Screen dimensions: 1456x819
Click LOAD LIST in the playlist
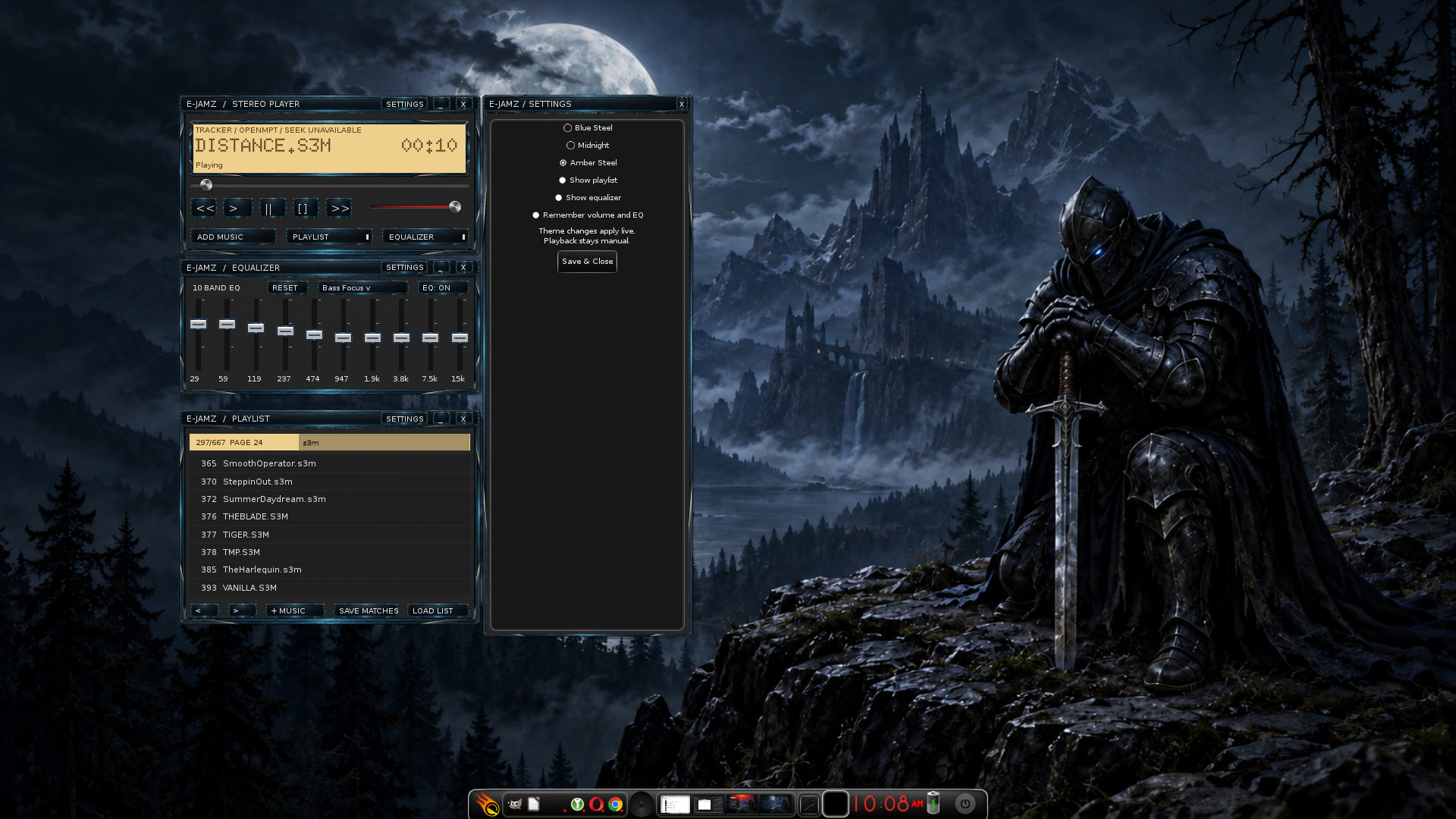tap(438, 611)
